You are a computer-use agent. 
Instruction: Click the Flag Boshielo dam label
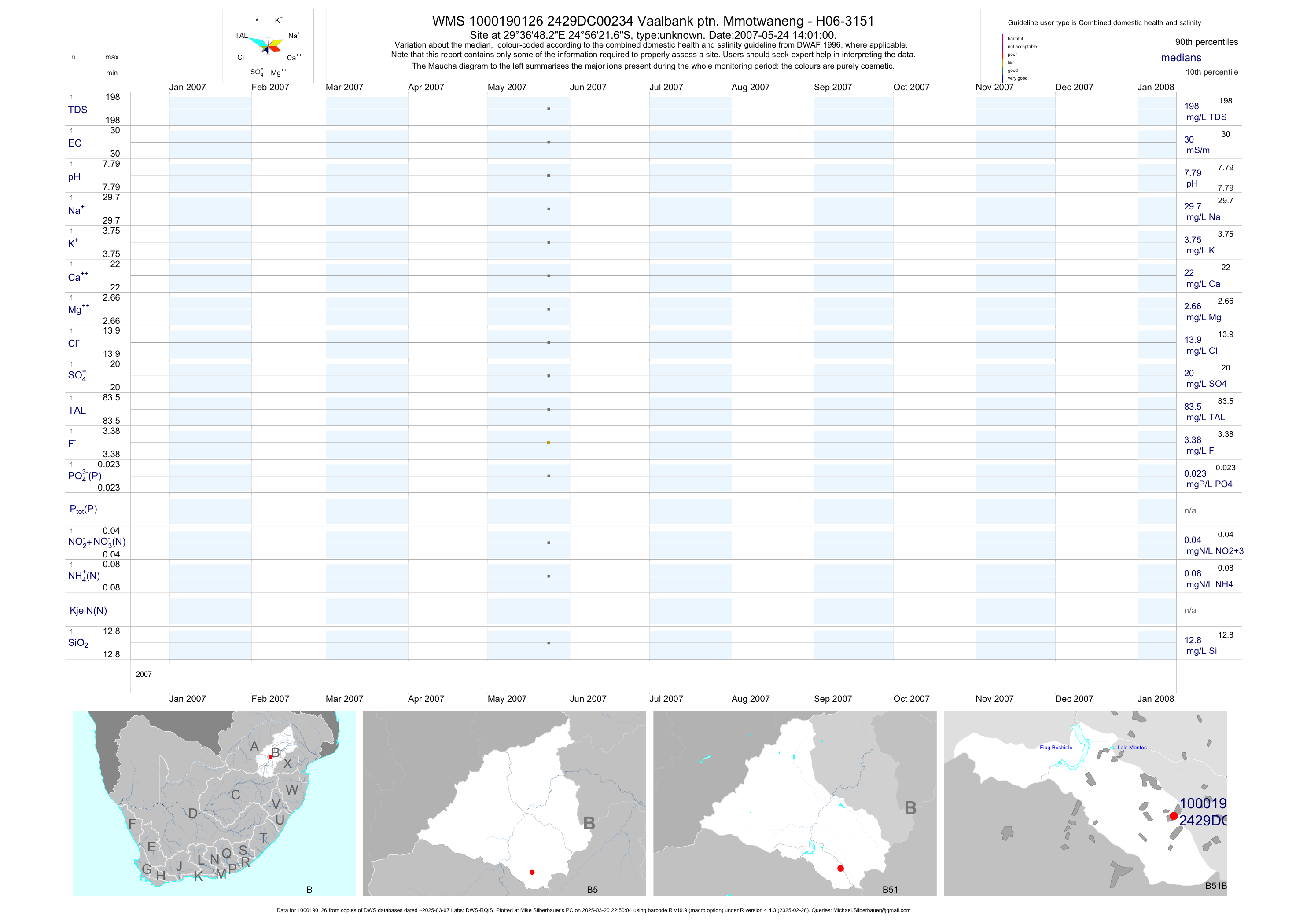pos(1056,748)
